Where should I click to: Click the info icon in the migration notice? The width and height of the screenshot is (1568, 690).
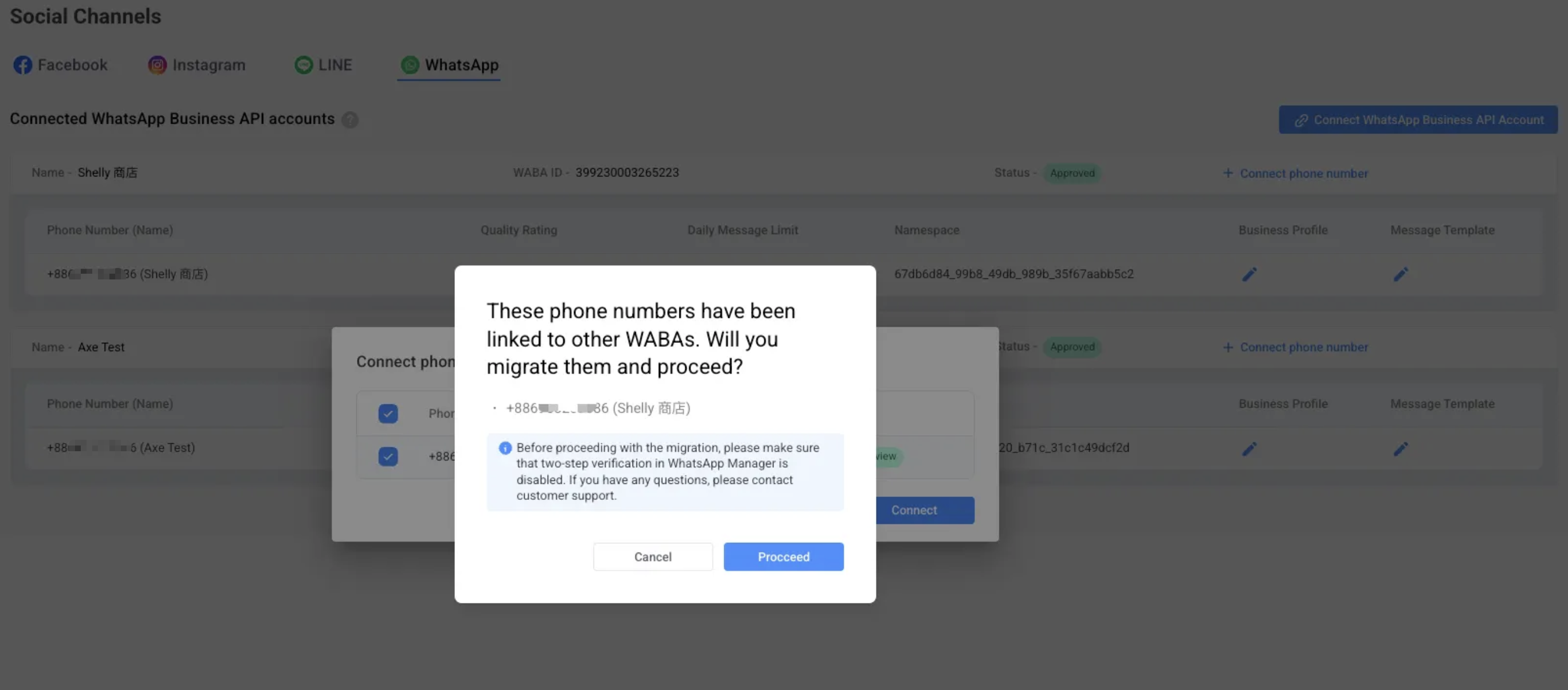pyautogui.click(x=505, y=448)
